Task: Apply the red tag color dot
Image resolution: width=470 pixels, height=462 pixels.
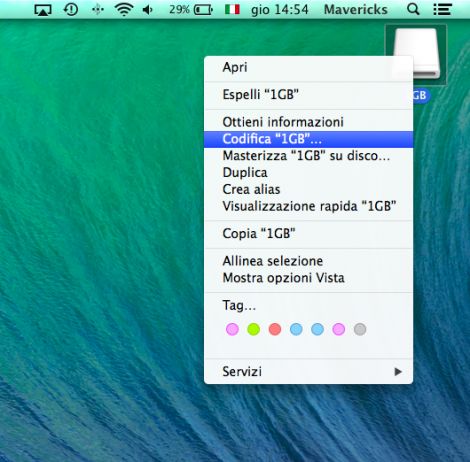Action: [x=275, y=329]
